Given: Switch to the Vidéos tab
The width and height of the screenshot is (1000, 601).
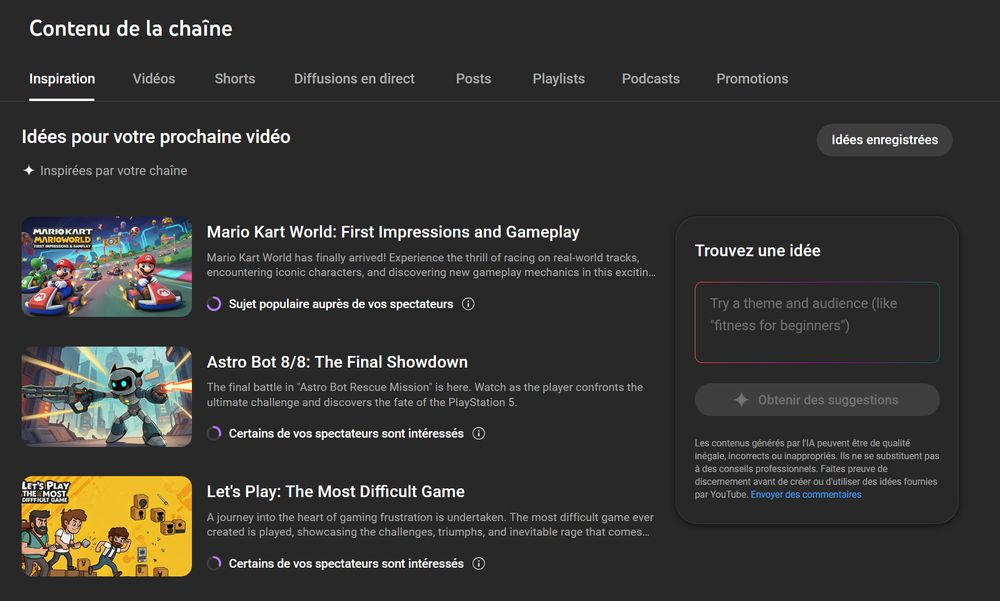Looking at the screenshot, I should coord(154,78).
